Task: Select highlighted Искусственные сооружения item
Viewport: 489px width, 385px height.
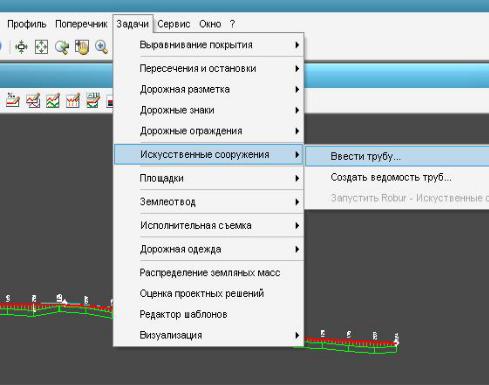Action: click(208, 154)
